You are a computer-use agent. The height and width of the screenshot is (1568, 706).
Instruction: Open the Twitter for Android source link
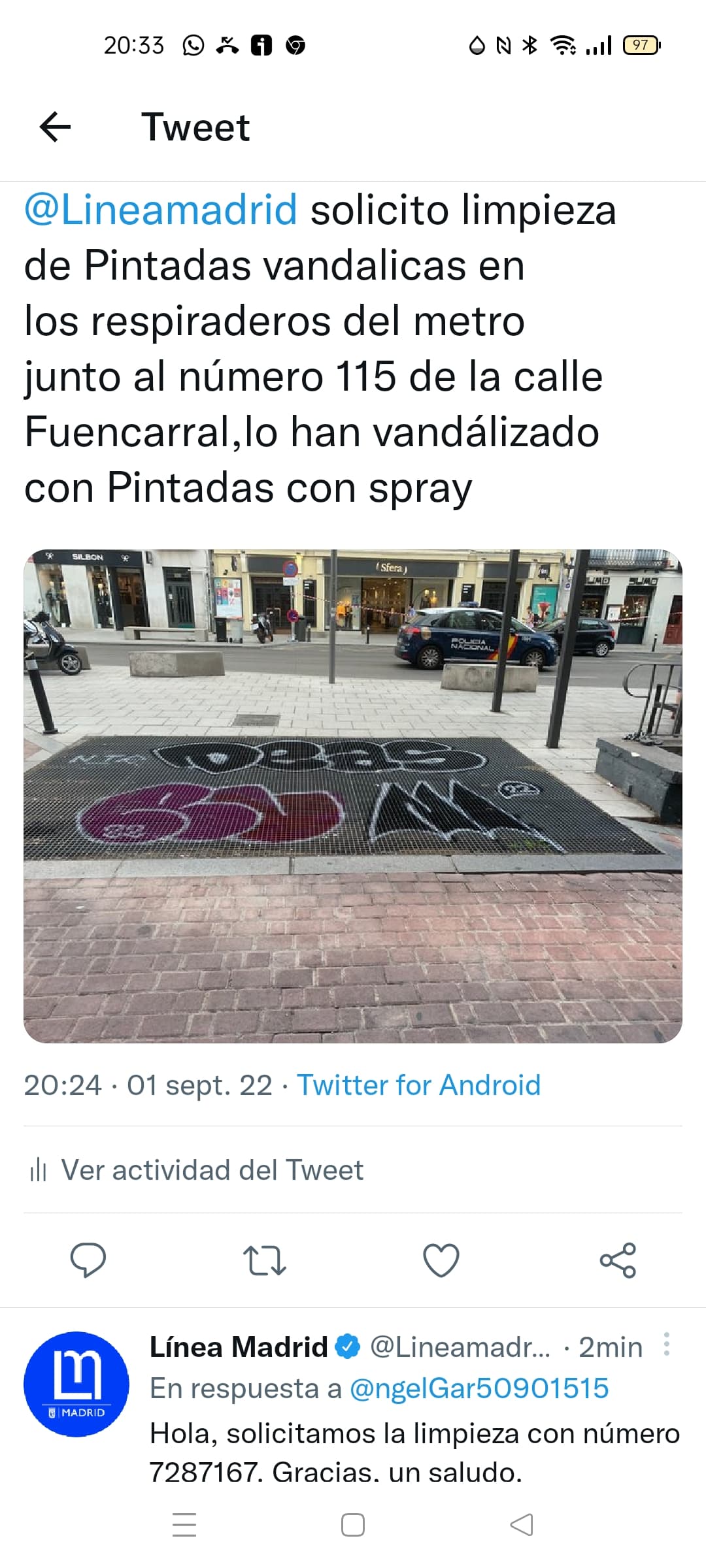[419, 1085]
